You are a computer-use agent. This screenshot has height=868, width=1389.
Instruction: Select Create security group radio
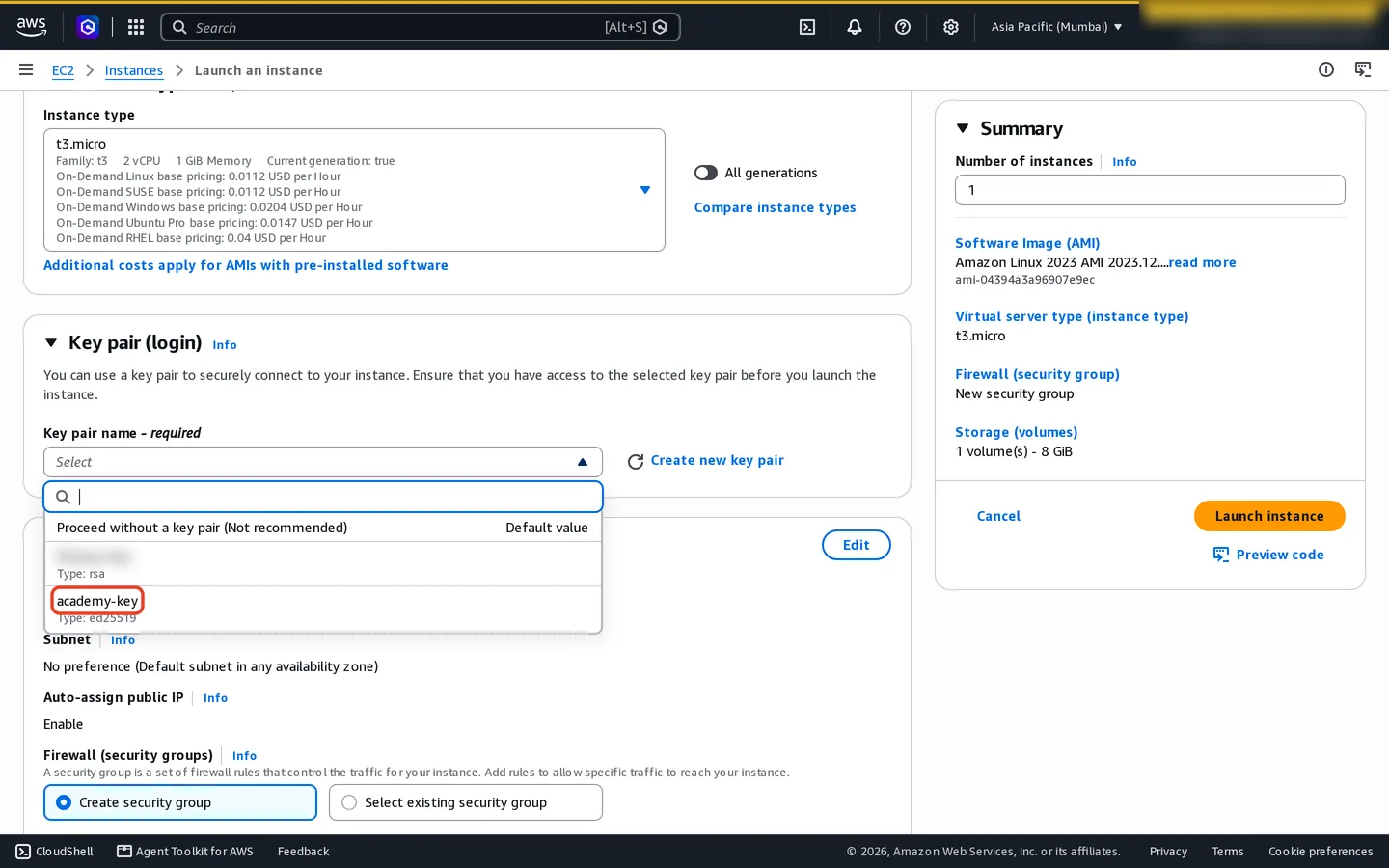[x=180, y=802]
